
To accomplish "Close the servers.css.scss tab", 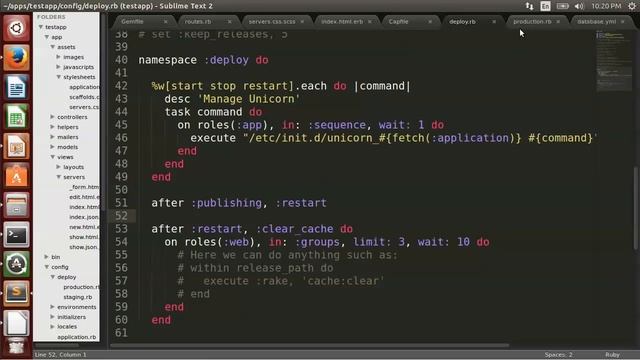I will tap(302, 22).
